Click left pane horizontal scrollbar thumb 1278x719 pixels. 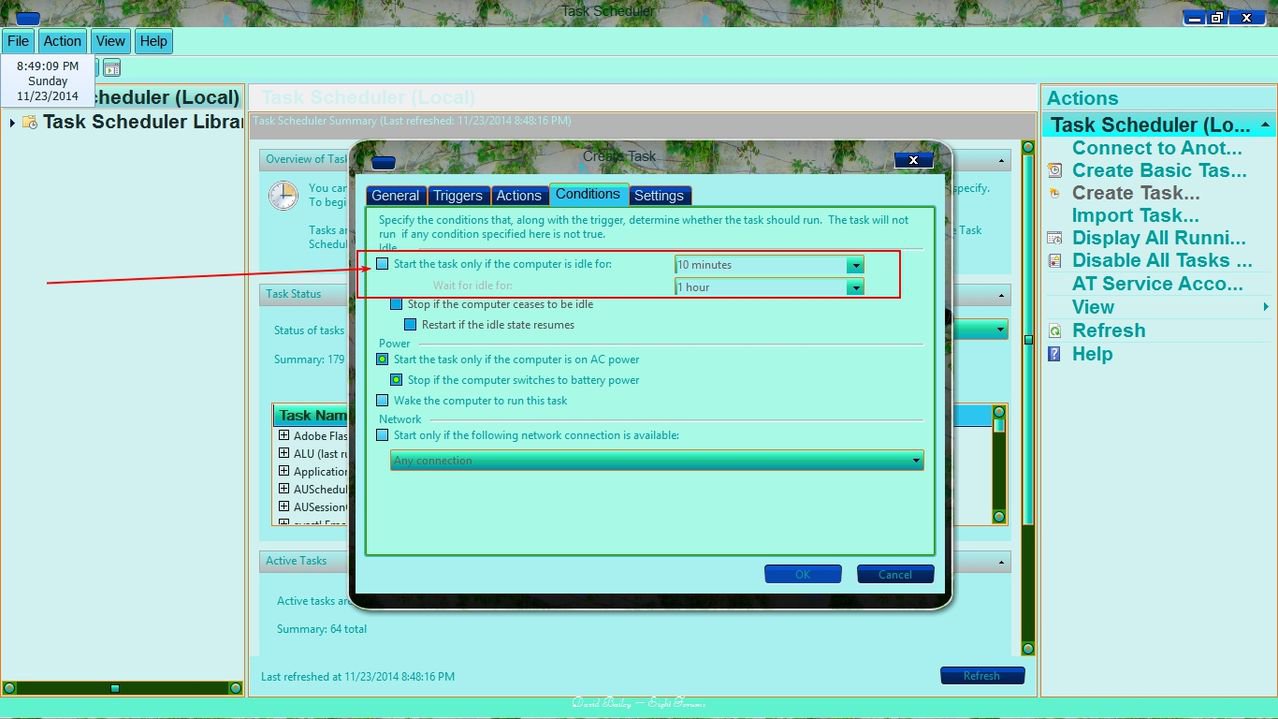115,688
